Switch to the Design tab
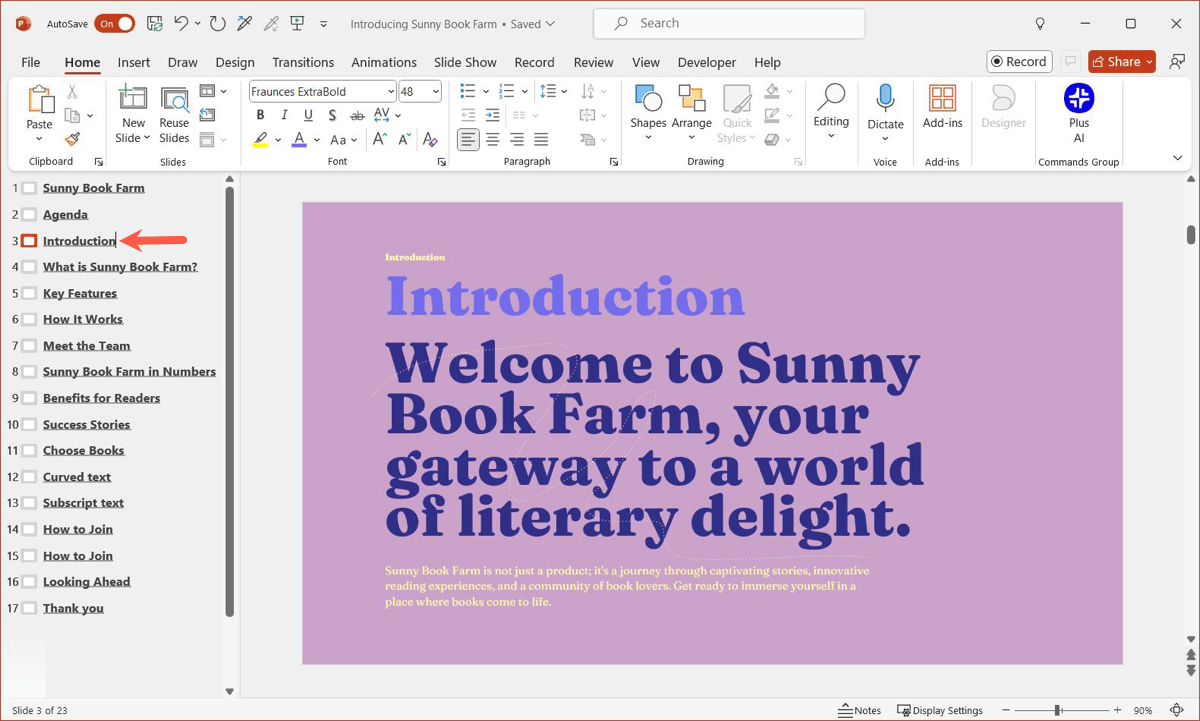 [x=235, y=62]
